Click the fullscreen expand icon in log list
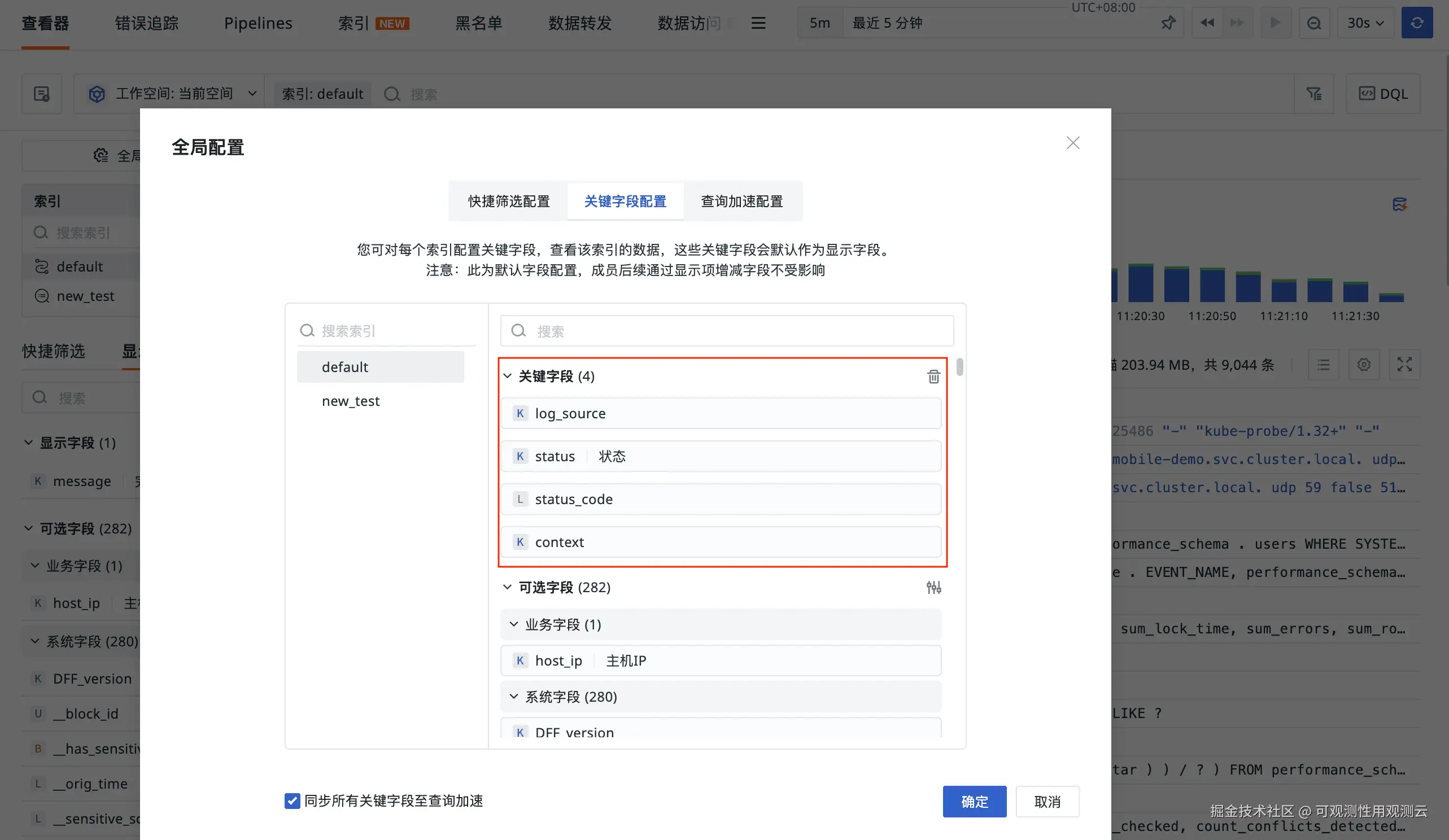1449x840 pixels. (1404, 365)
